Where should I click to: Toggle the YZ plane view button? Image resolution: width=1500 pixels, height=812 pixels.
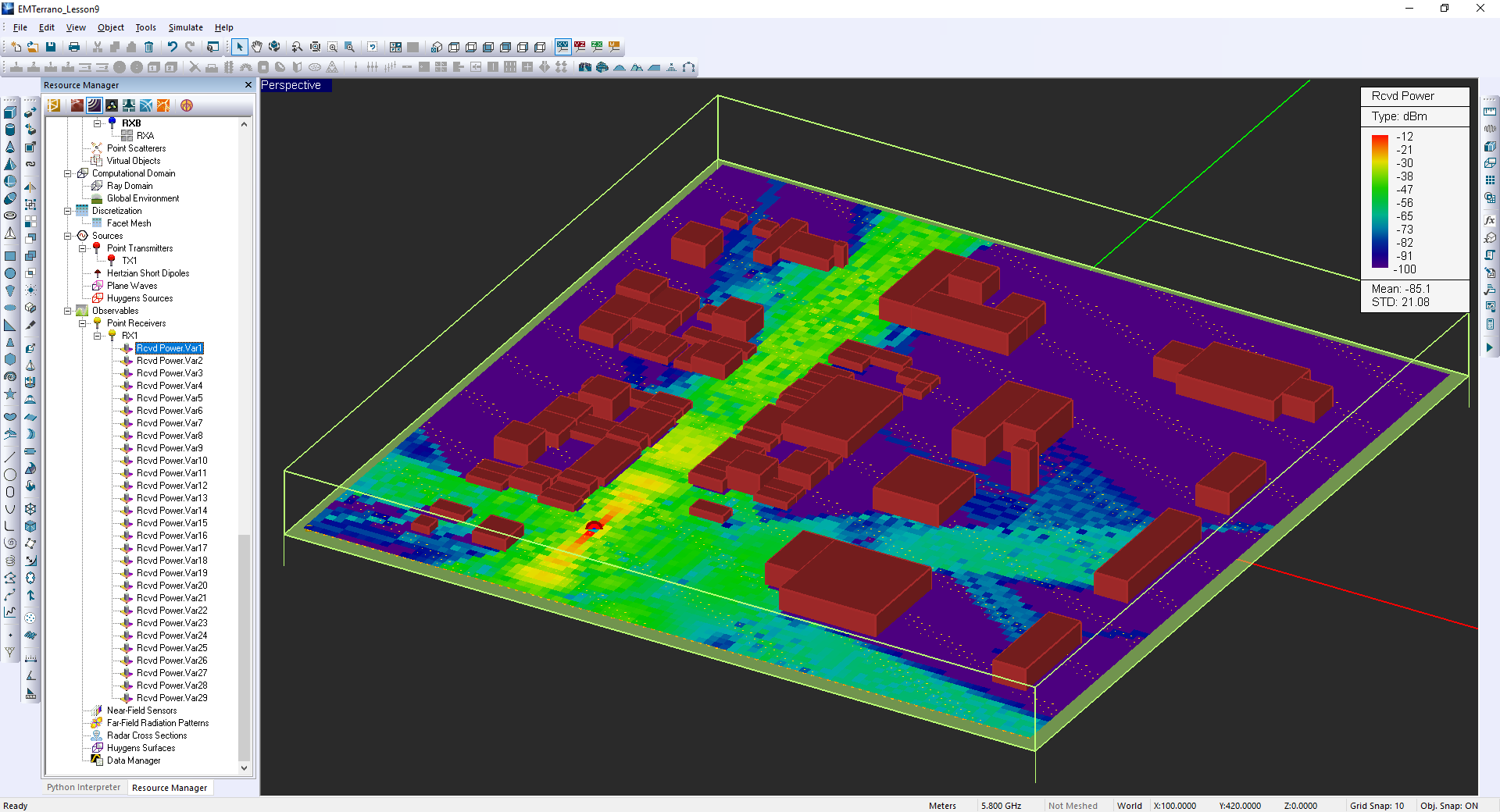pyautogui.click(x=580, y=47)
